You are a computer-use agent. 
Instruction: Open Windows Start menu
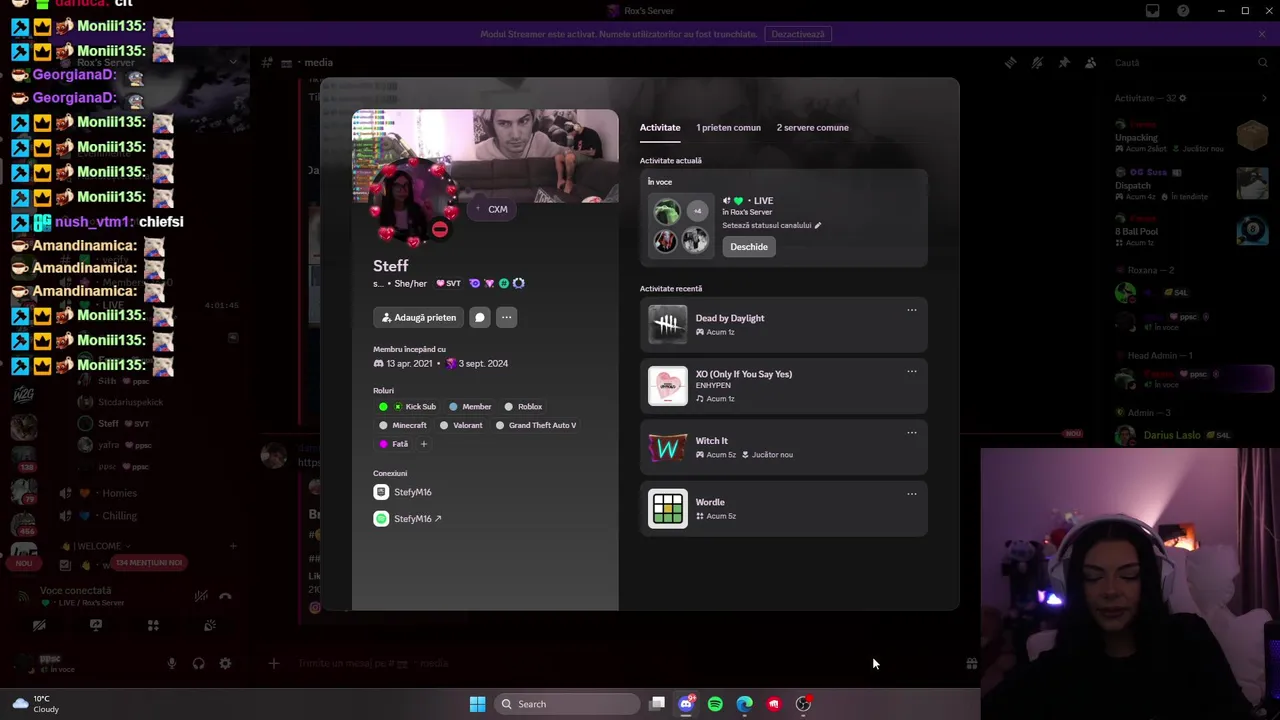477,704
